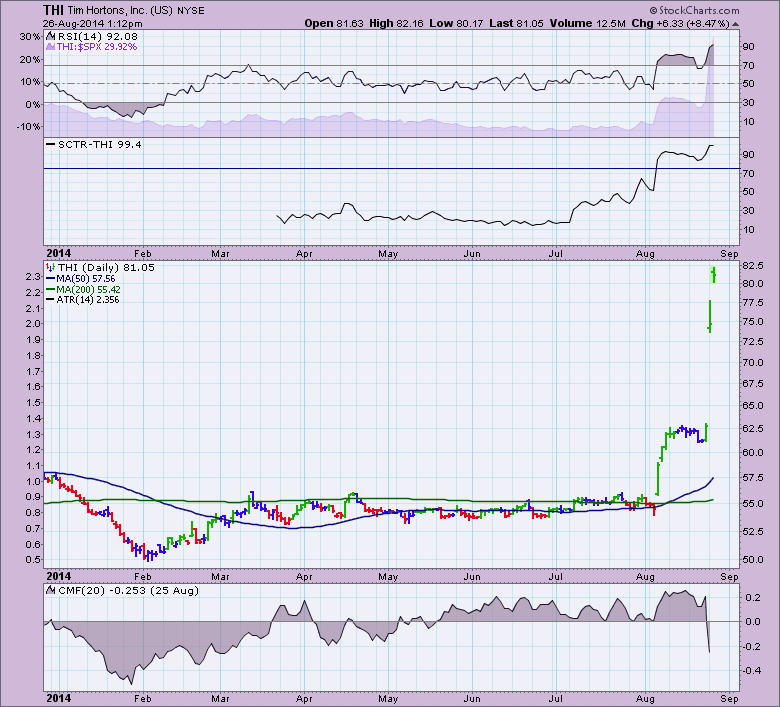Click the Chg +6.33 (+8.47%) value
The height and width of the screenshot is (707, 780).
pos(681,23)
